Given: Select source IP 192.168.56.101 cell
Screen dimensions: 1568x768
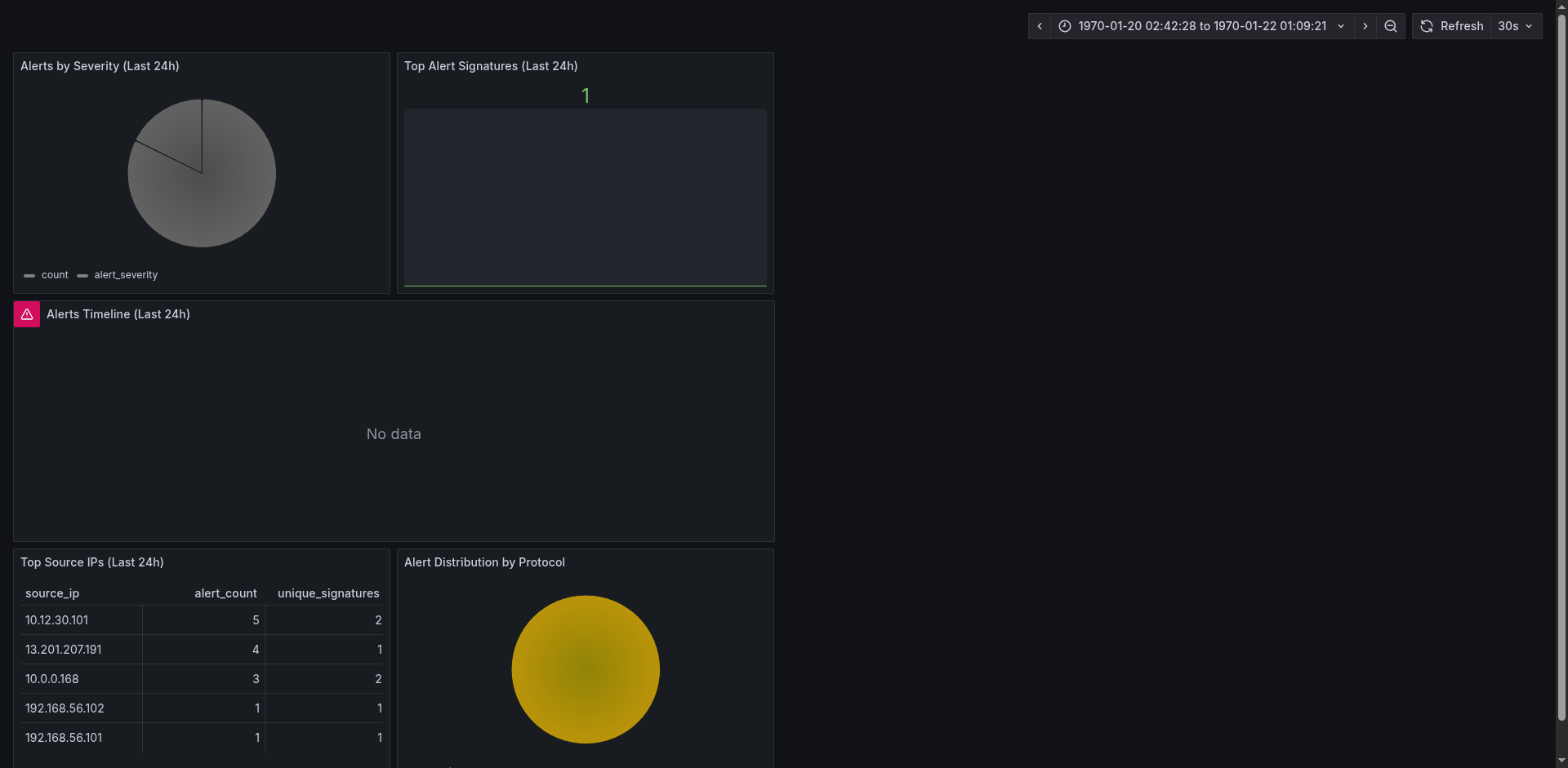Looking at the screenshot, I should coord(82,738).
